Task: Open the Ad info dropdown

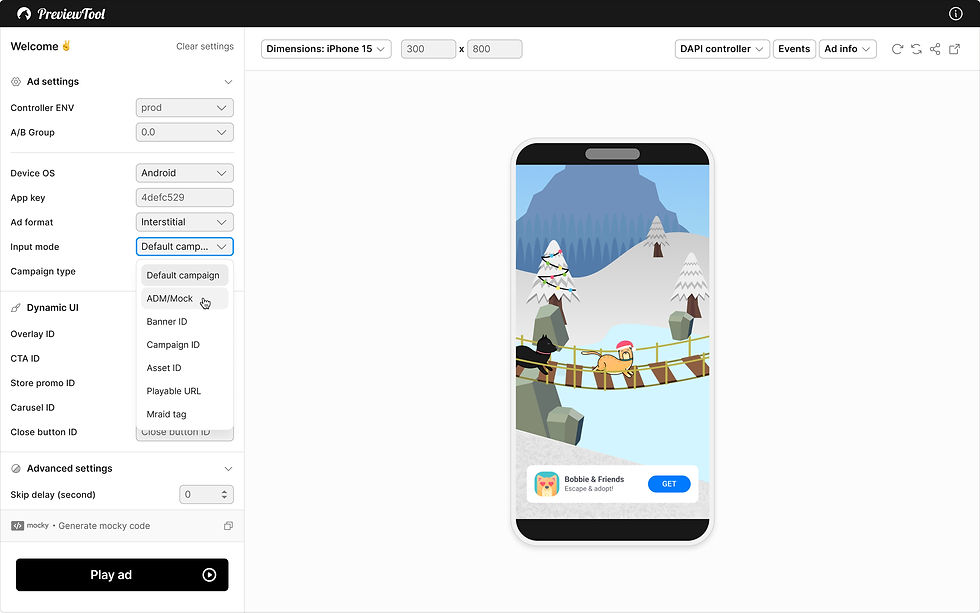Action: (x=847, y=49)
